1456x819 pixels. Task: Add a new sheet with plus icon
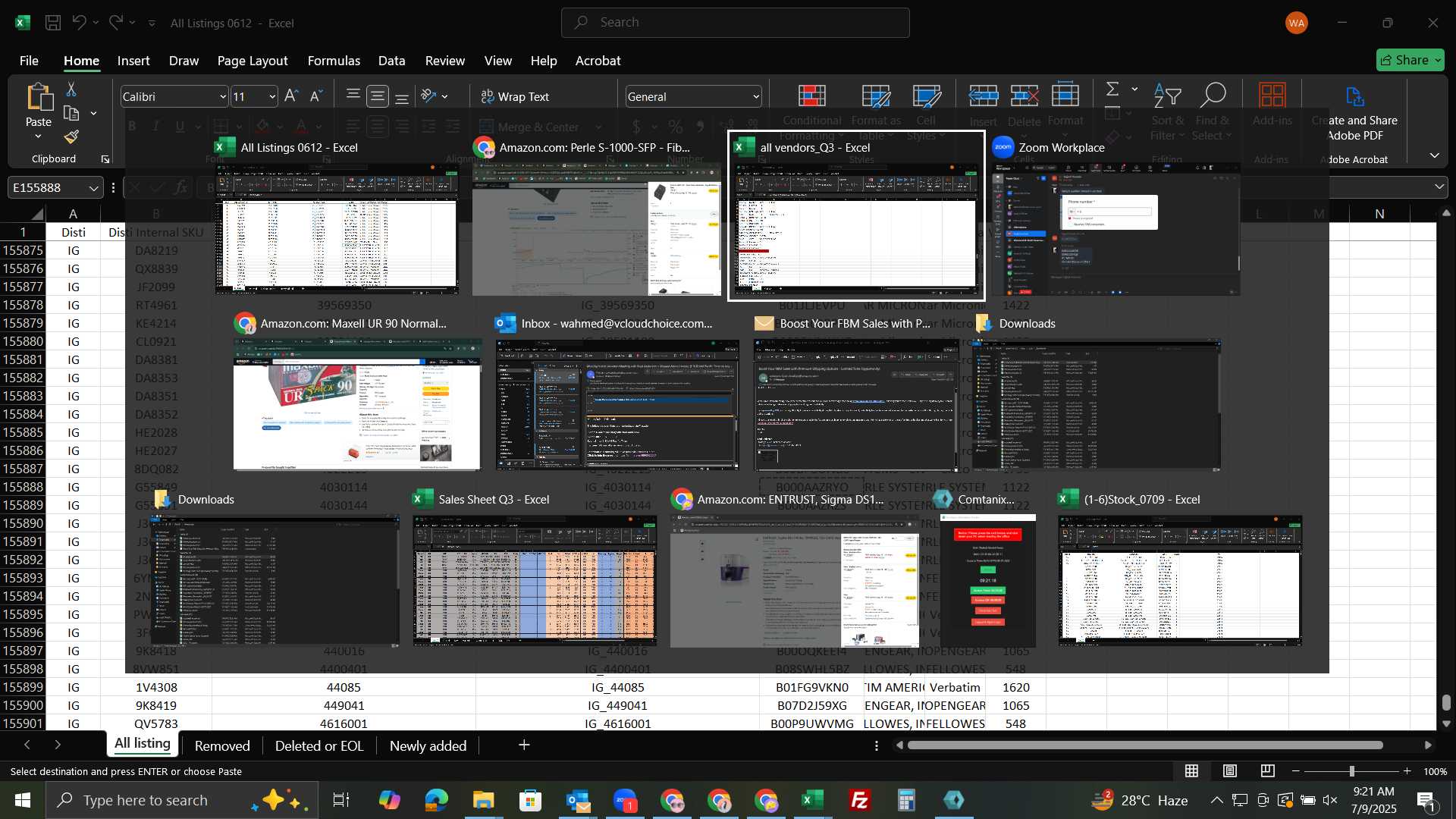click(x=524, y=745)
